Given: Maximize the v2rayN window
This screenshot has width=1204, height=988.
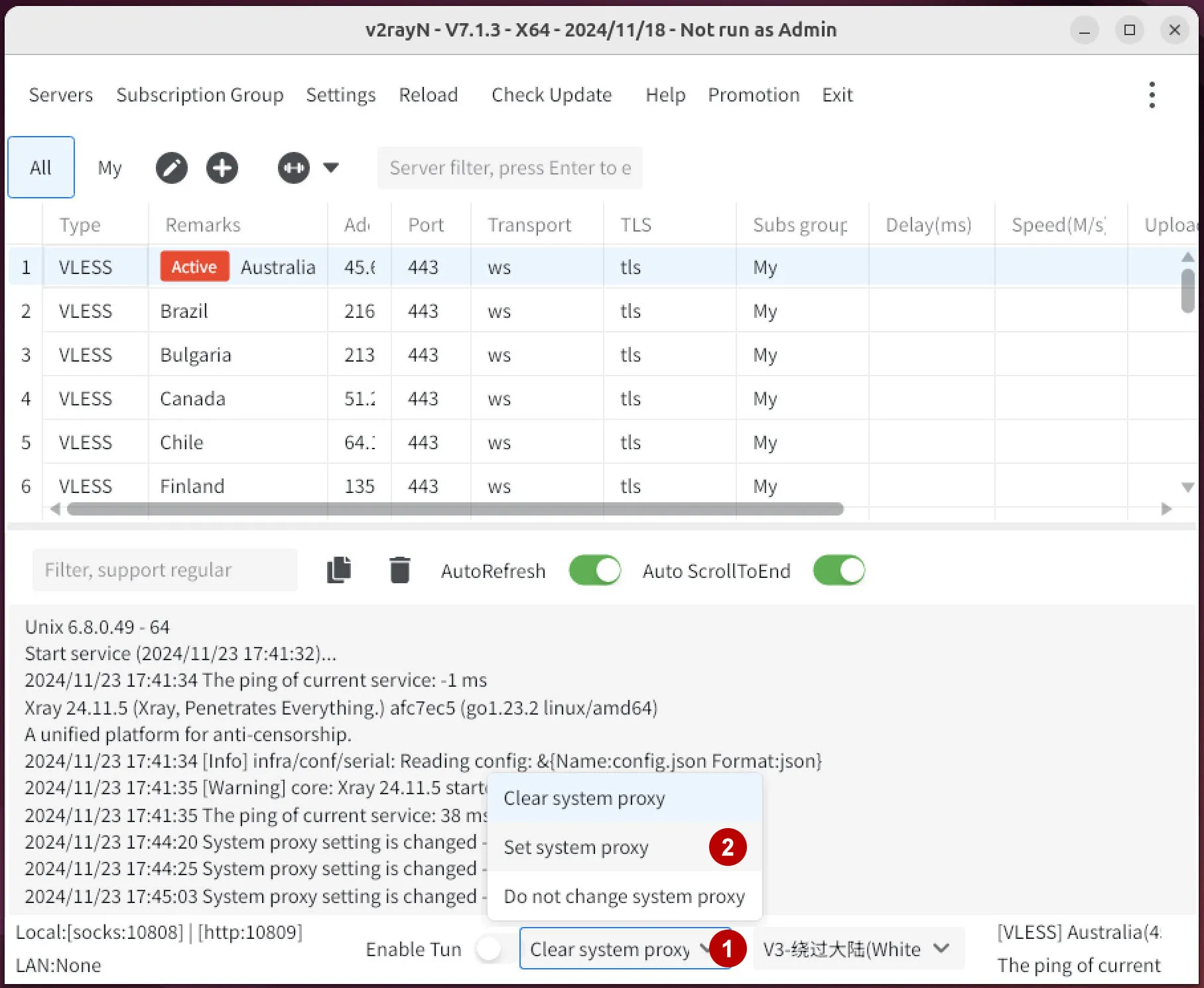Looking at the screenshot, I should pos(1130,31).
